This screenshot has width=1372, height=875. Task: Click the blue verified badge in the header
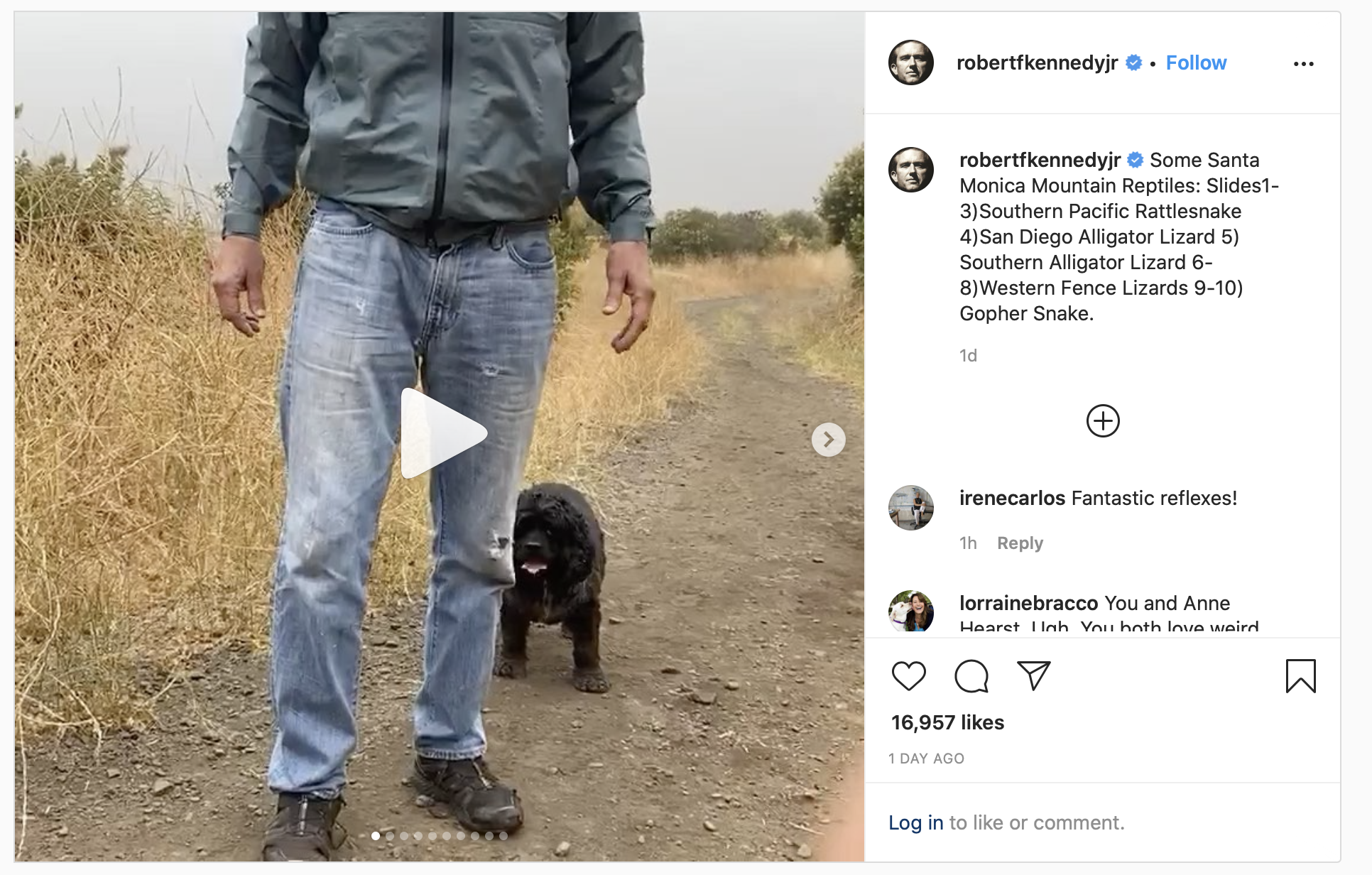click(1134, 63)
